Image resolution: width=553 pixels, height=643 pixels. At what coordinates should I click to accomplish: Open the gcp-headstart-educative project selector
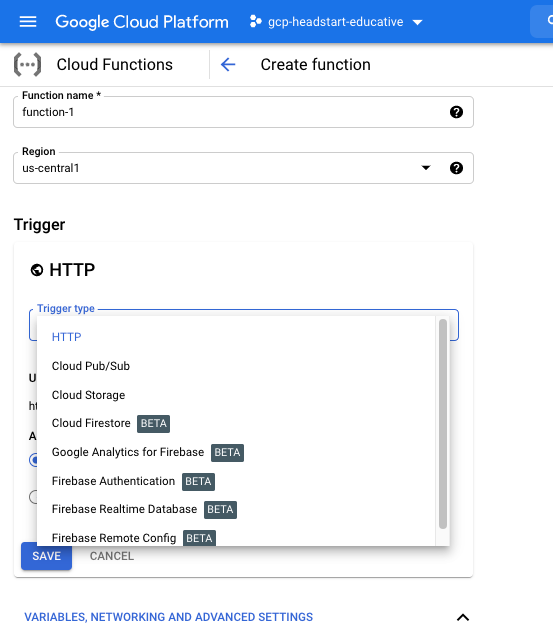336,22
